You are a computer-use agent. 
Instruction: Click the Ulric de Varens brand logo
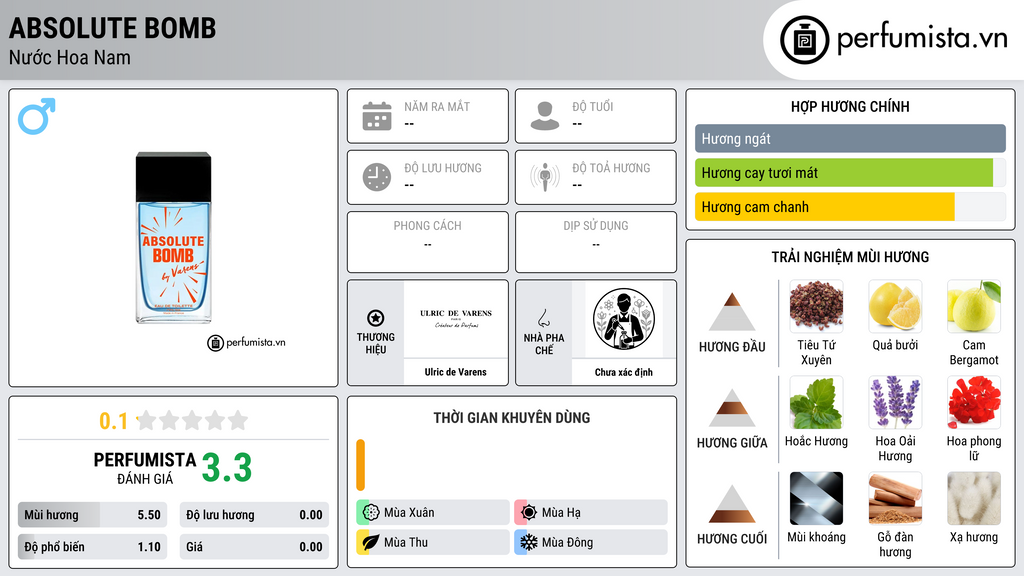coord(456,319)
